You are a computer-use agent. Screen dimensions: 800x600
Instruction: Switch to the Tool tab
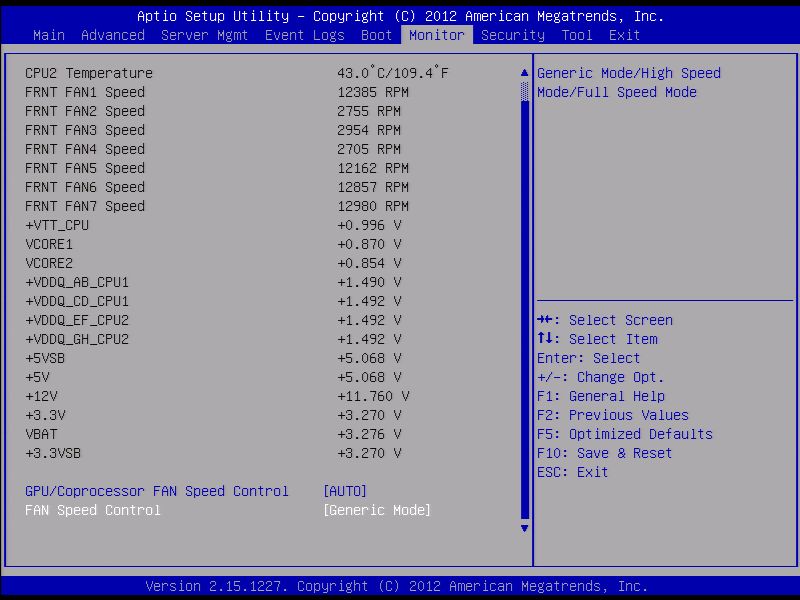[577, 35]
